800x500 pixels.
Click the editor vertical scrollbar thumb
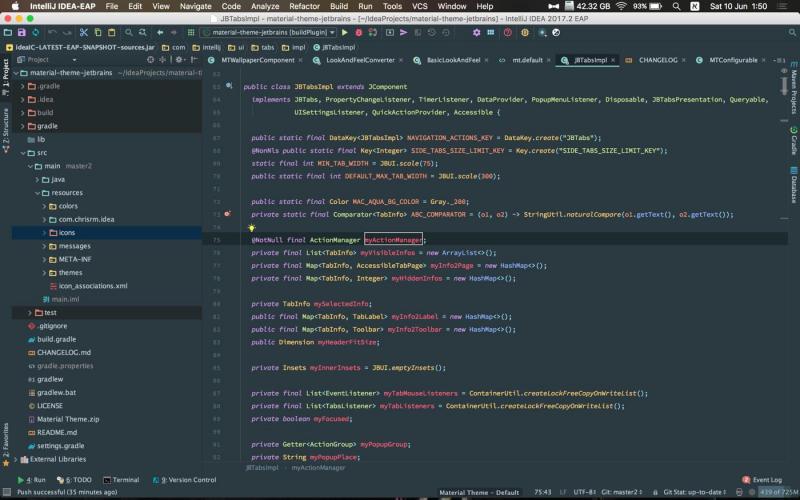784,86
